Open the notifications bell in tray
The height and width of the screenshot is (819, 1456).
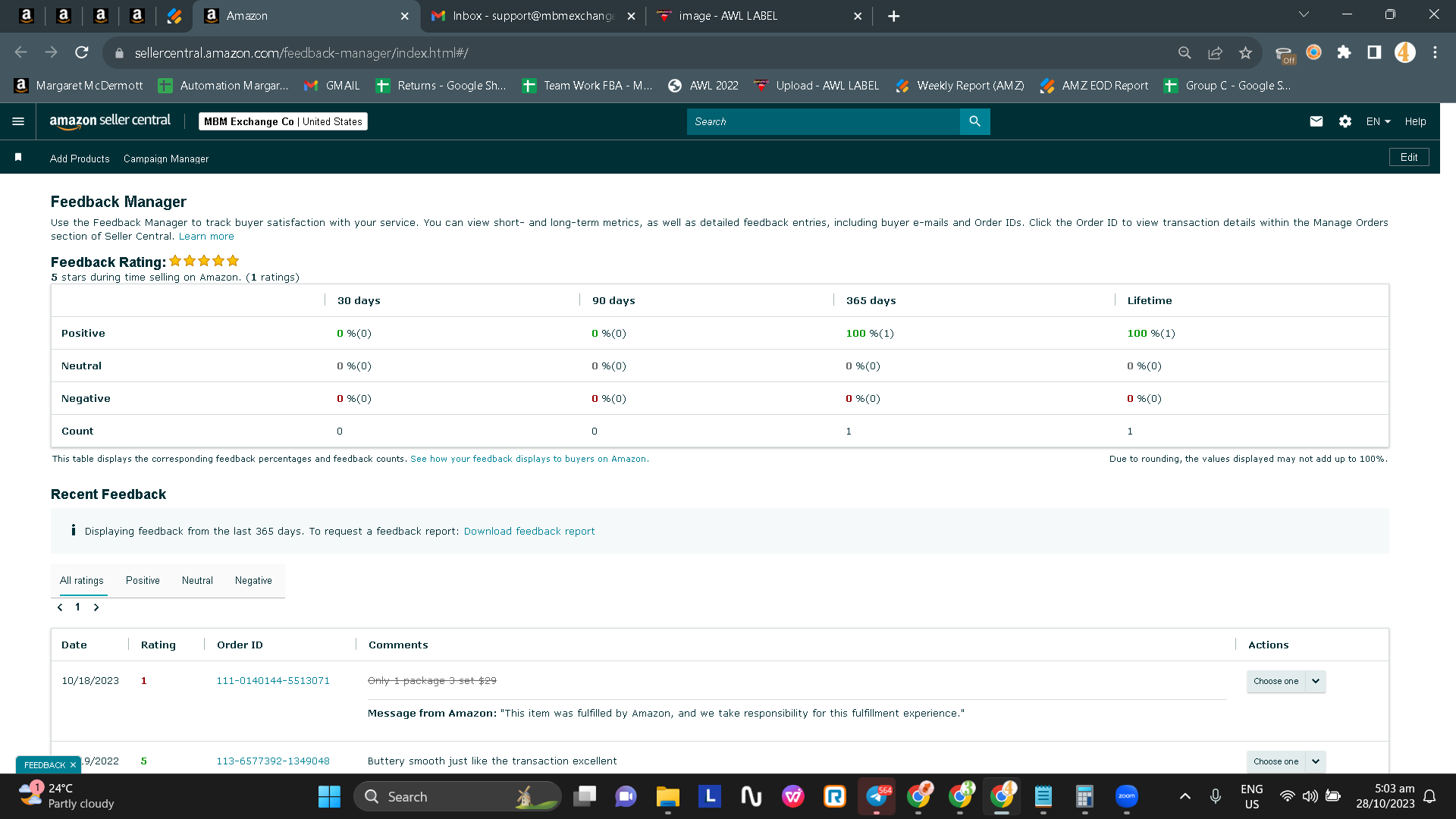pyautogui.click(x=1429, y=796)
